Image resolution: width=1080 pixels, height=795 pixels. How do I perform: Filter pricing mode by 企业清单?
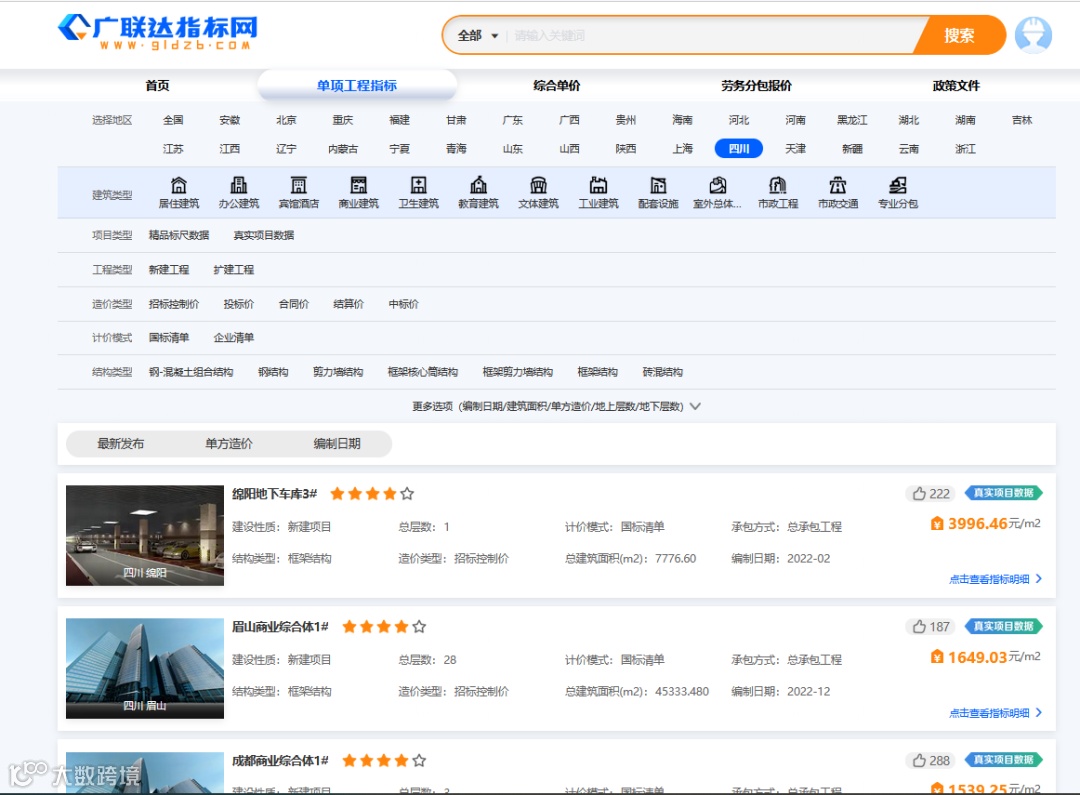(x=233, y=338)
